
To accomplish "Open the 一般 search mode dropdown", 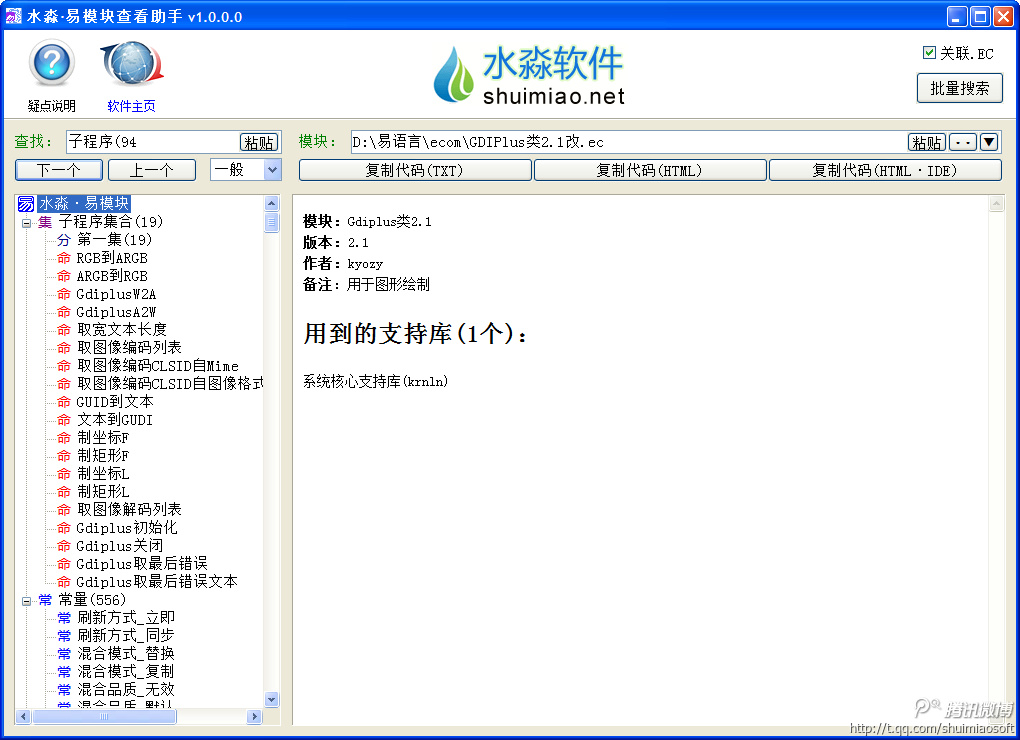I will point(273,170).
